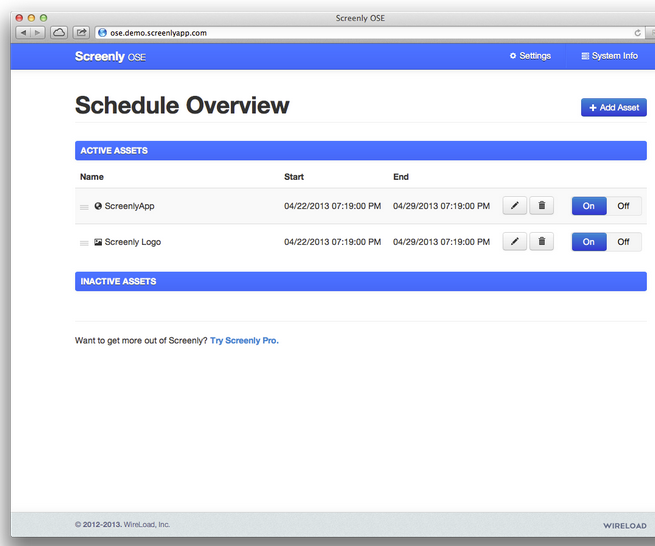655x546 pixels.
Task: Click the WireLoad logo in the footer
Action: (625, 526)
